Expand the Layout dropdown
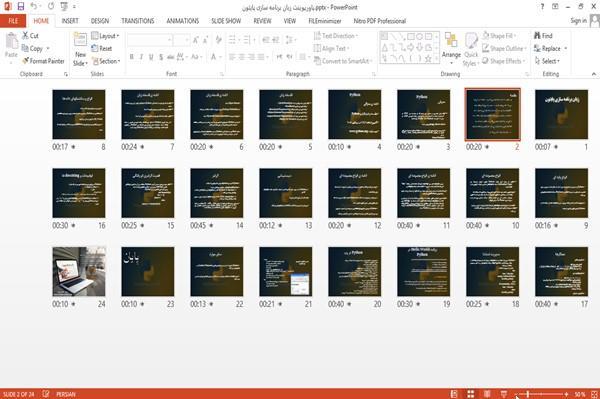 pos(105,36)
